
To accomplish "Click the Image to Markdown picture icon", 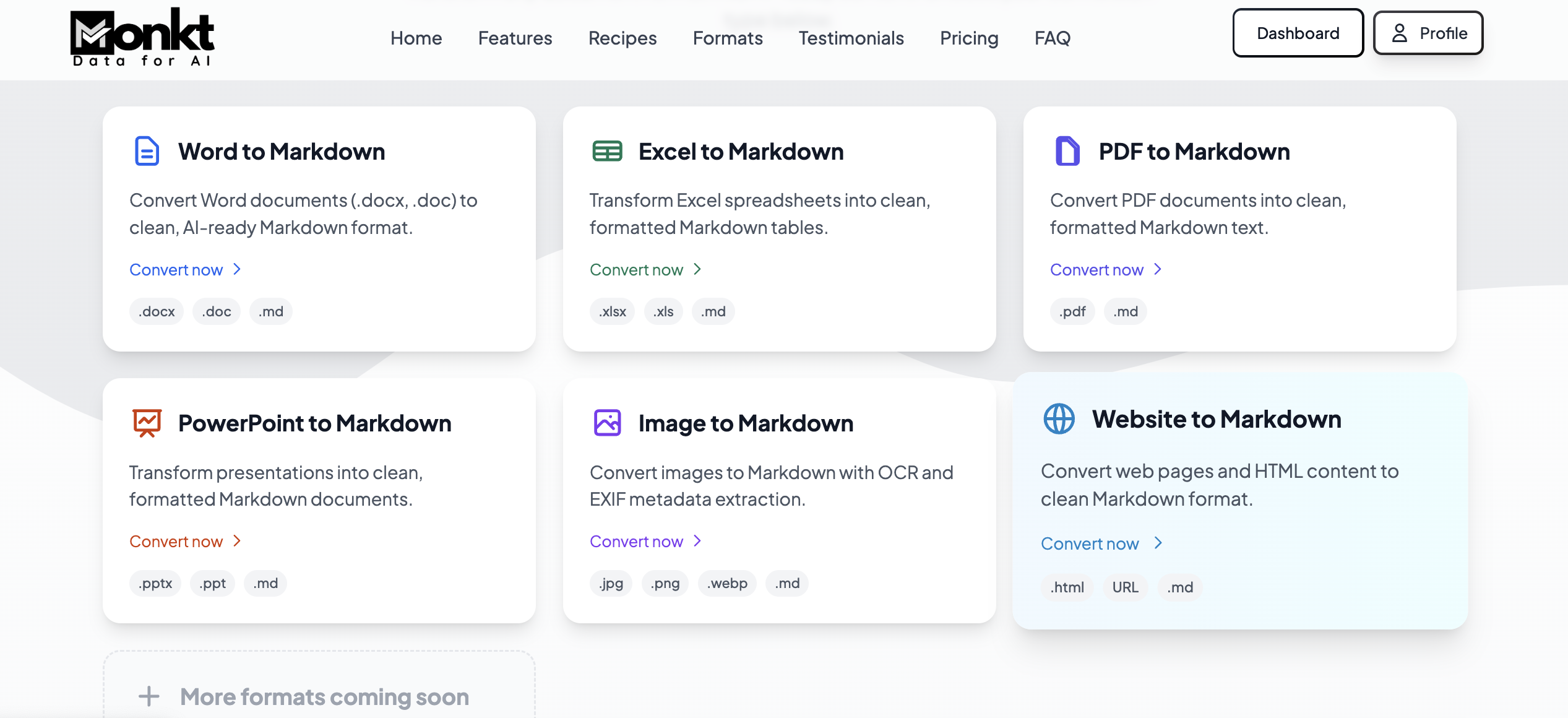I will coord(607,423).
